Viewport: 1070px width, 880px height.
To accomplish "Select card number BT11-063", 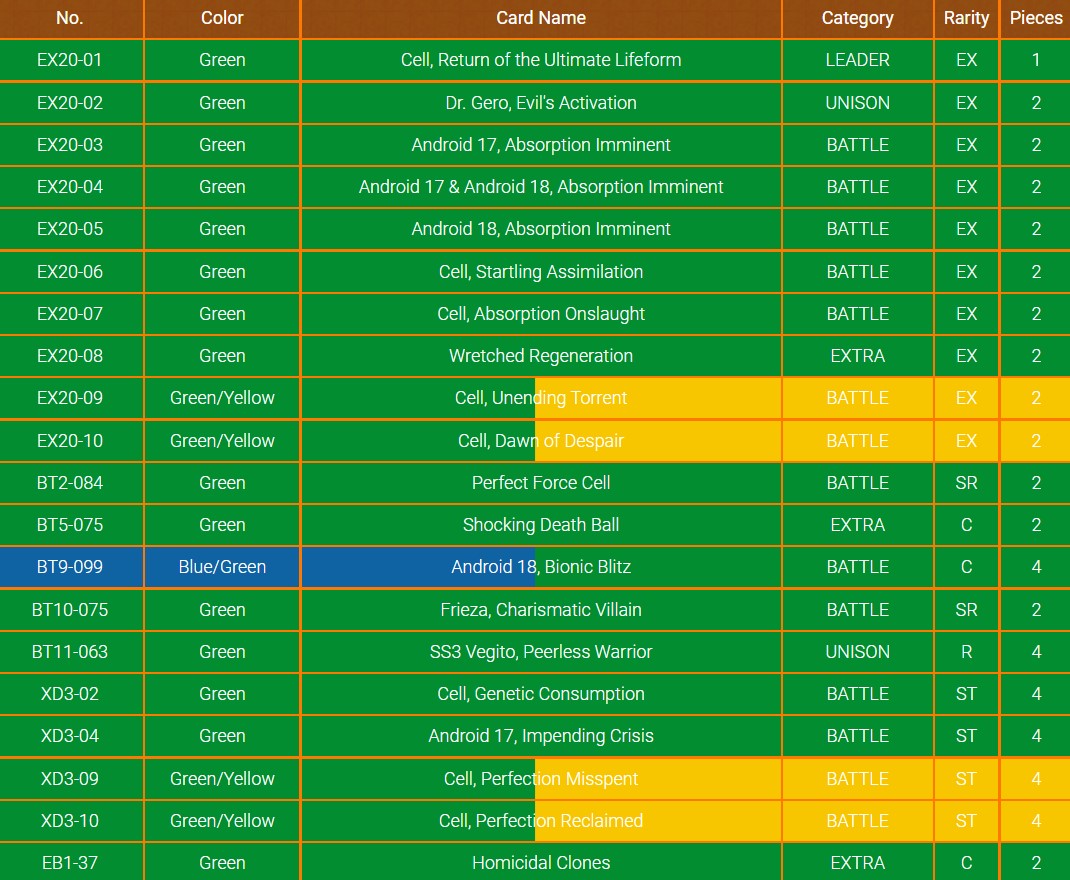I will point(70,652).
